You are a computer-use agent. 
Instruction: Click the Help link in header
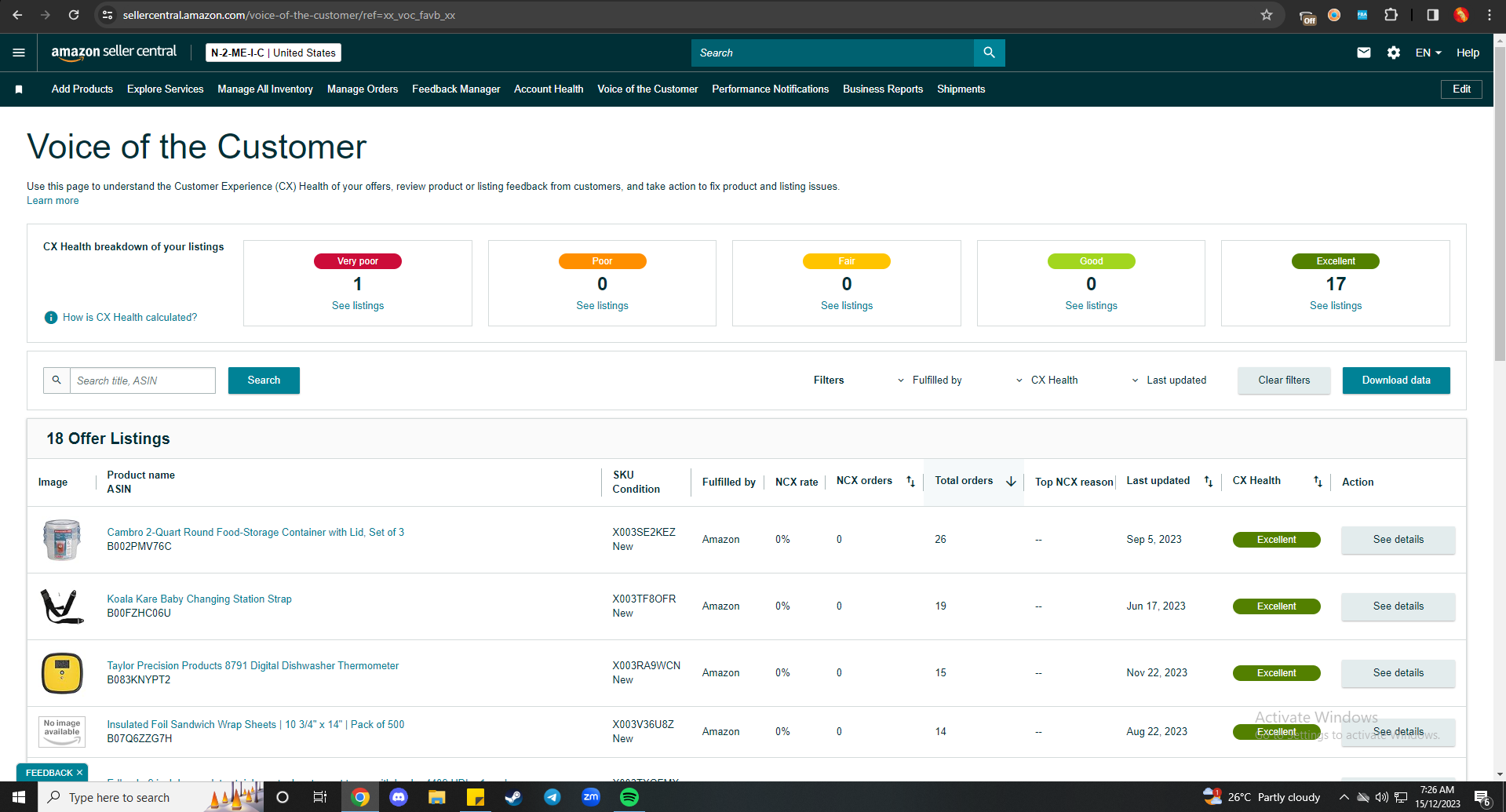click(1468, 53)
